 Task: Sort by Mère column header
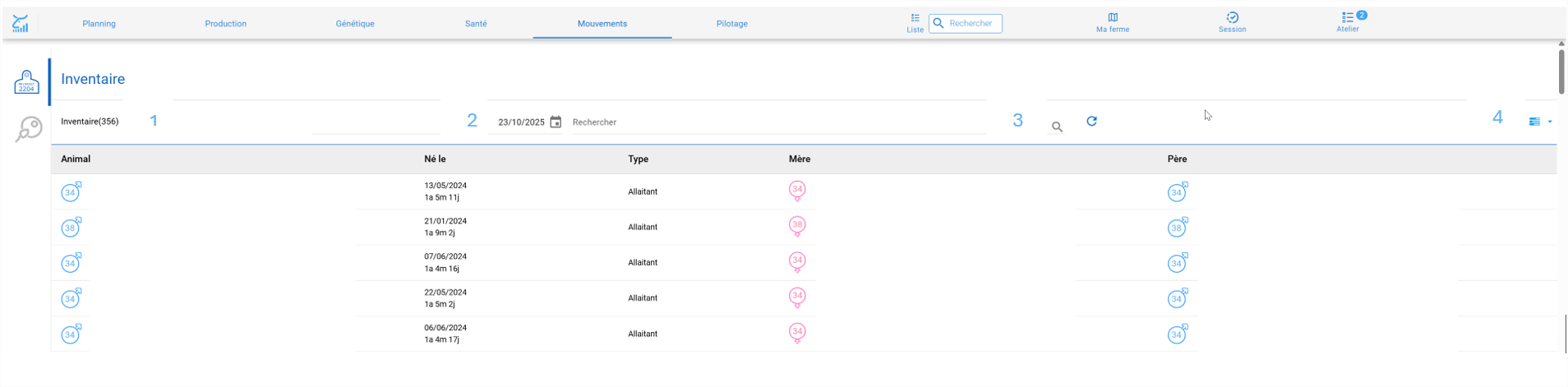[800, 159]
